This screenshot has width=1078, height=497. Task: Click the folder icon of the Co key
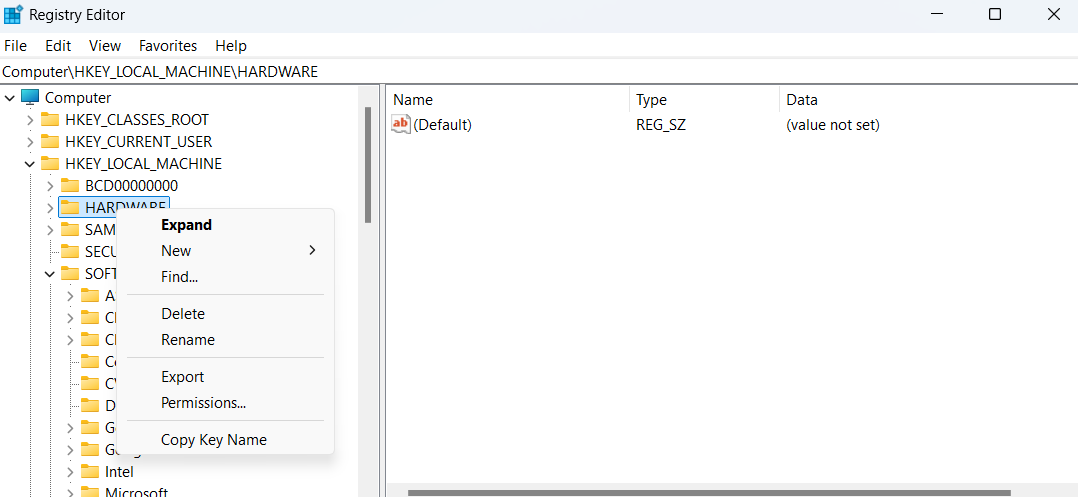pyautogui.click(x=89, y=361)
